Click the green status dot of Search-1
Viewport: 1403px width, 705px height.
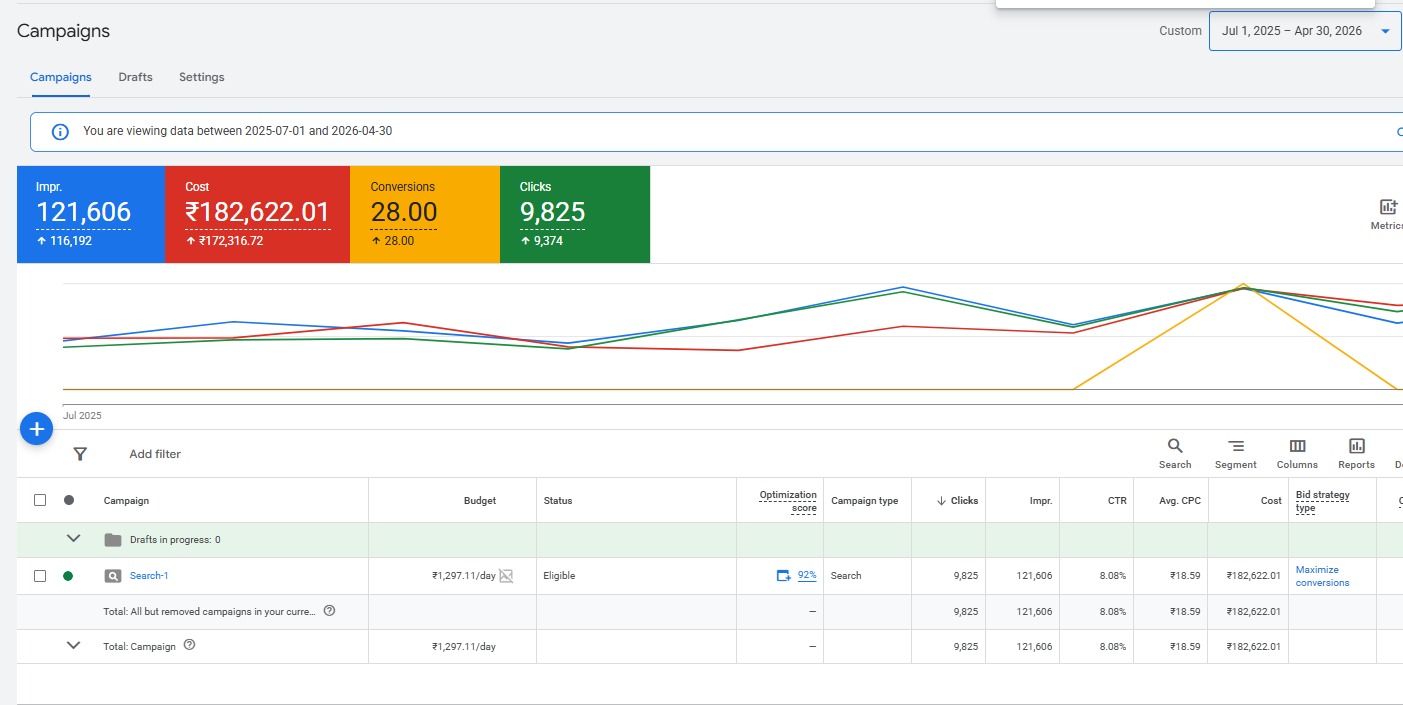68,576
